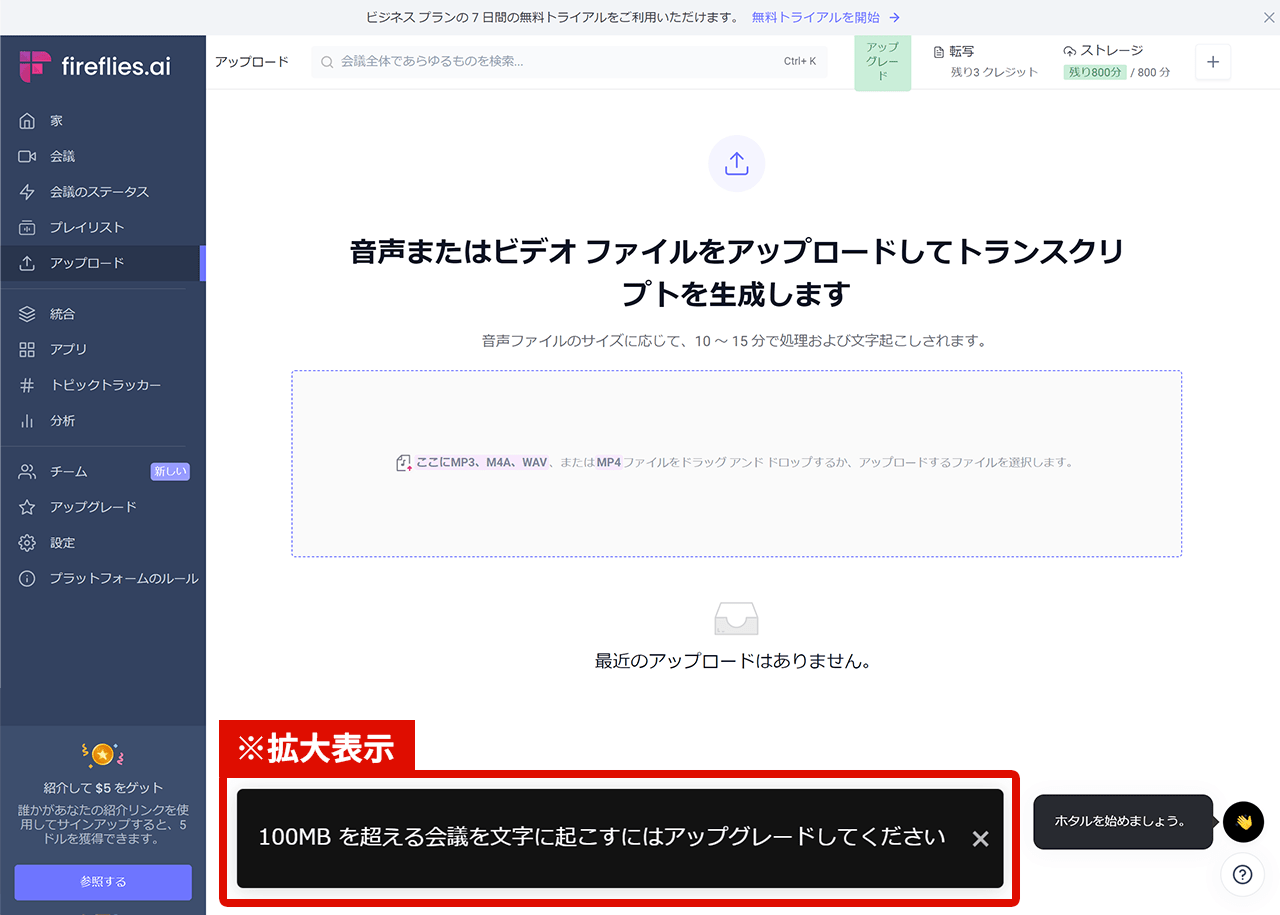
Task: Click the large upload circle icon
Action: (x=737, y=163)
